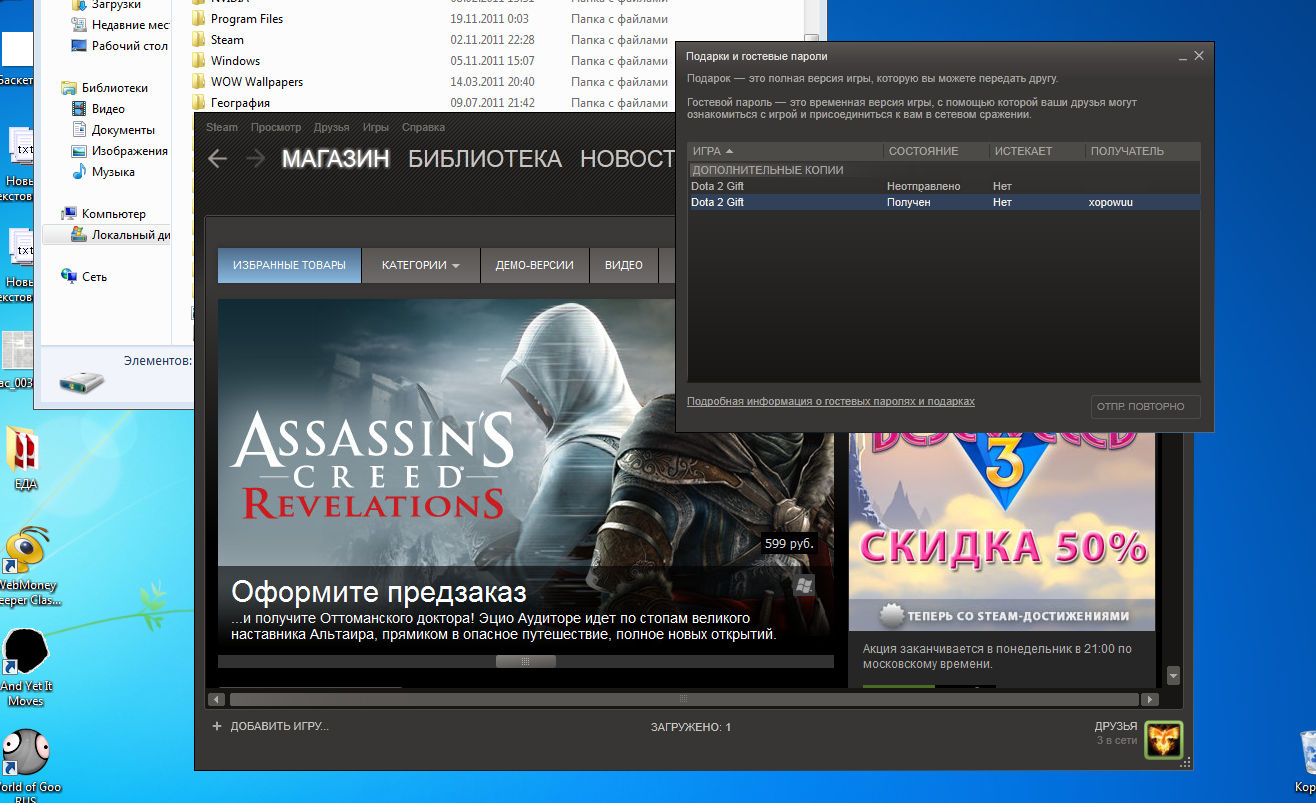Open friends list via avatar icon

[x=1164, y=739]
